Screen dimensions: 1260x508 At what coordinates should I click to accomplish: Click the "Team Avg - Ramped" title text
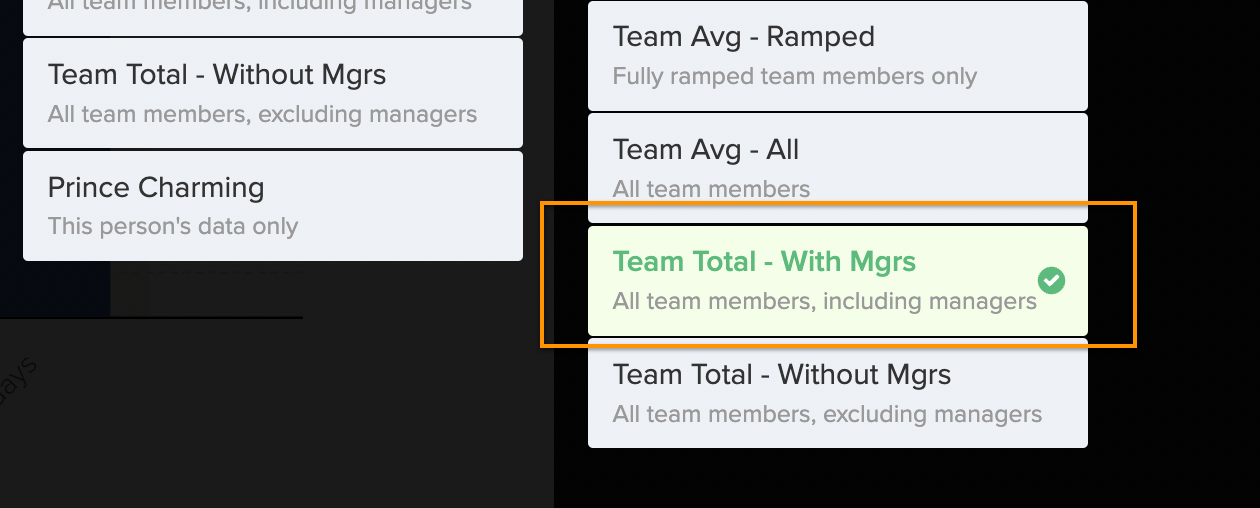[x=744, y=37]
